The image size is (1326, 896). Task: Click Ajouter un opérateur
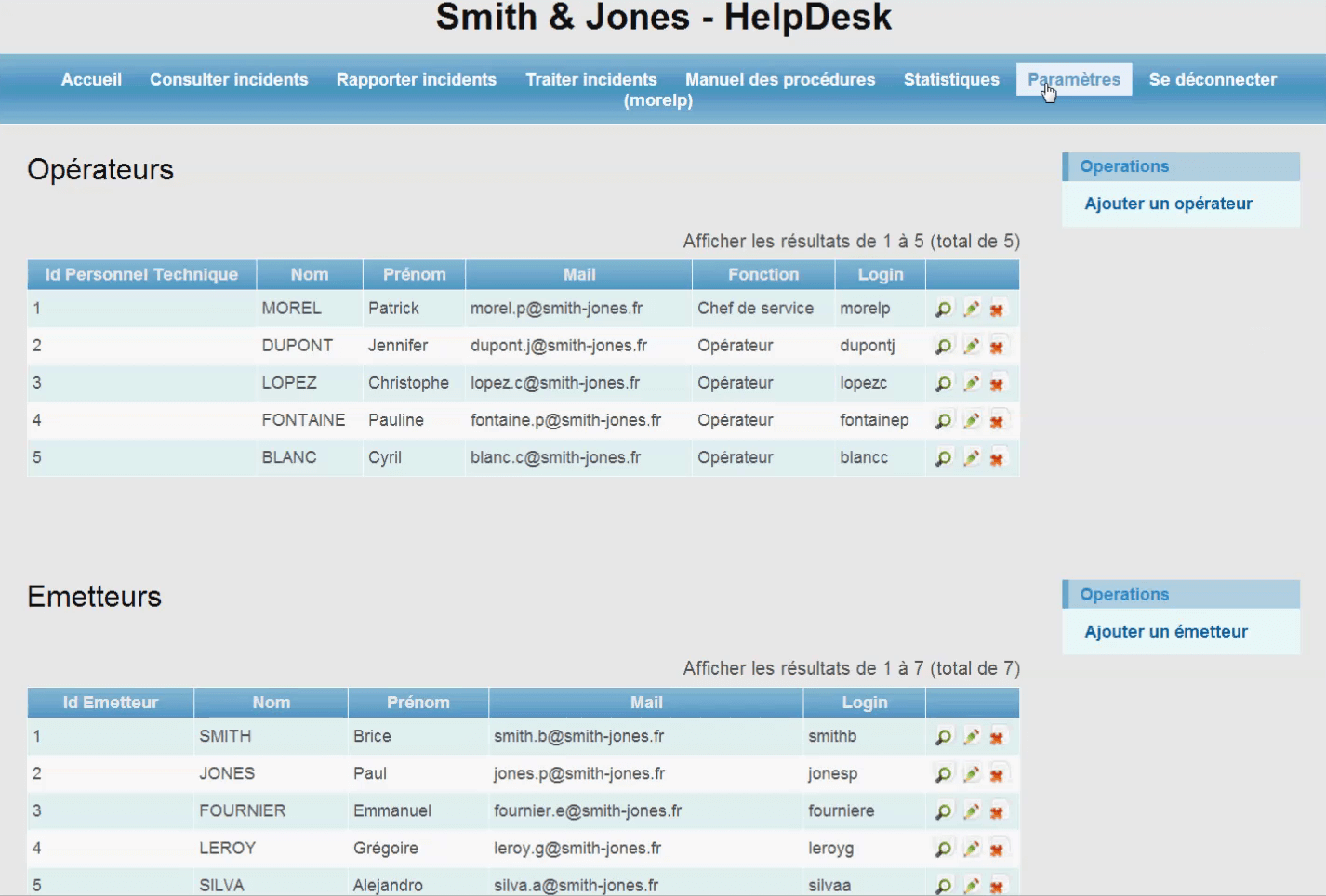pos(1168,204)
